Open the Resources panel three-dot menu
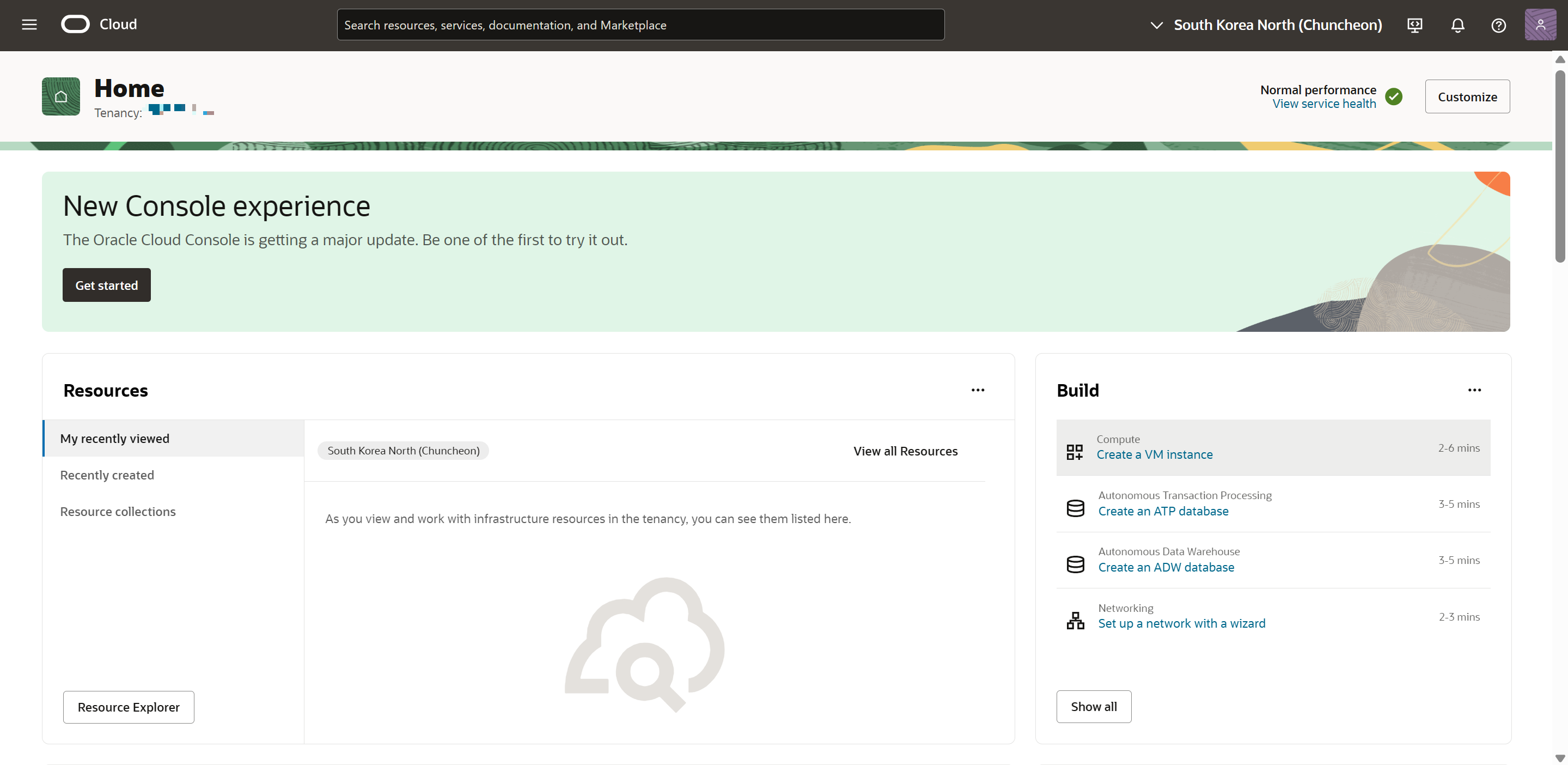The width and height of the screenshot is (1568, 765). (978, 390)
